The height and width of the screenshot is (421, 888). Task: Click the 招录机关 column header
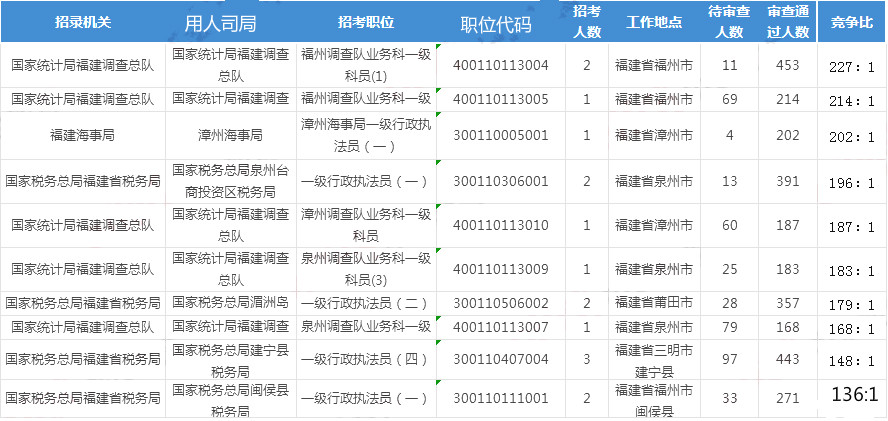(x=83, y=23)
